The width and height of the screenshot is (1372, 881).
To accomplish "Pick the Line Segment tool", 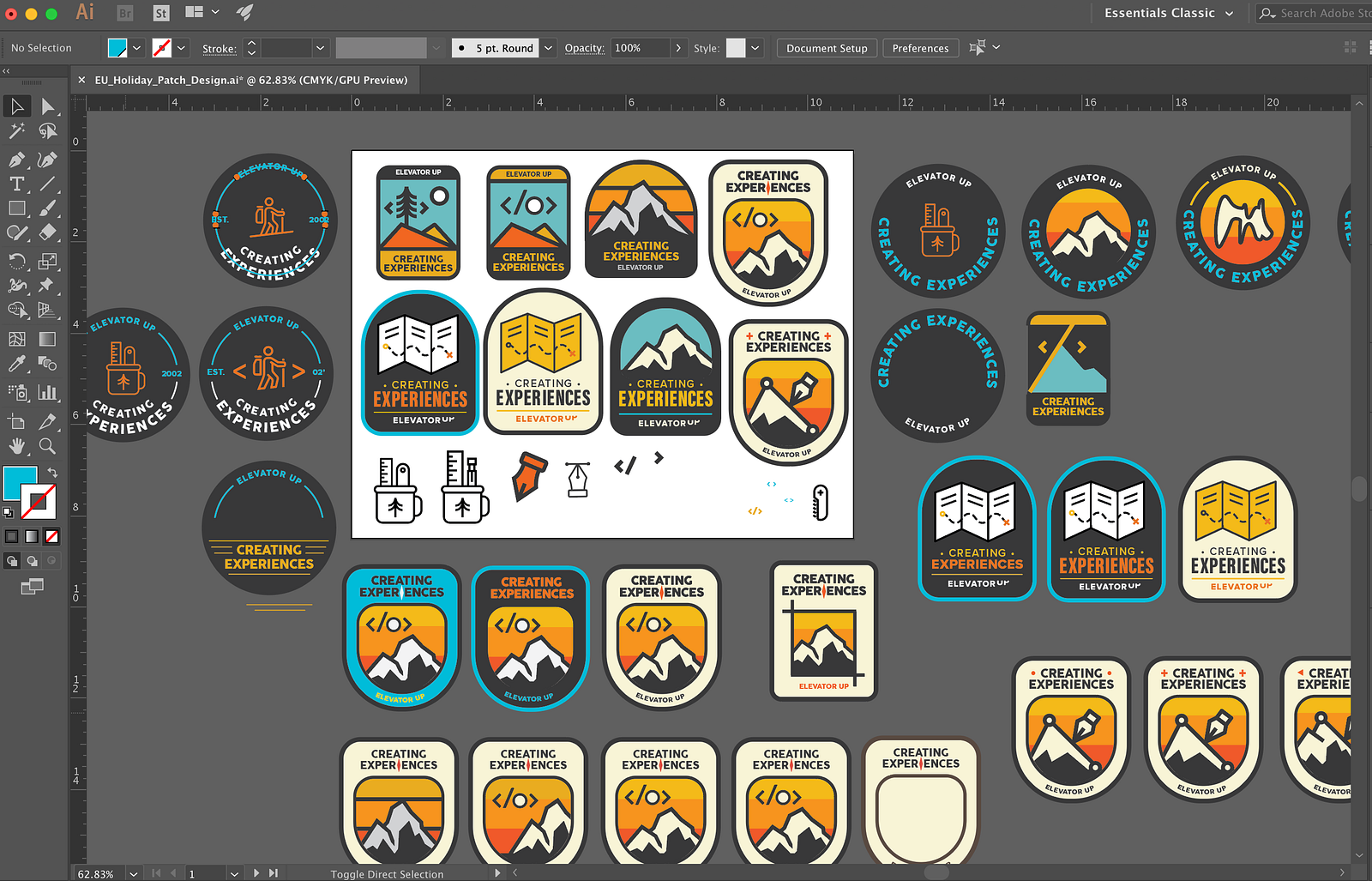I will 48,184.
